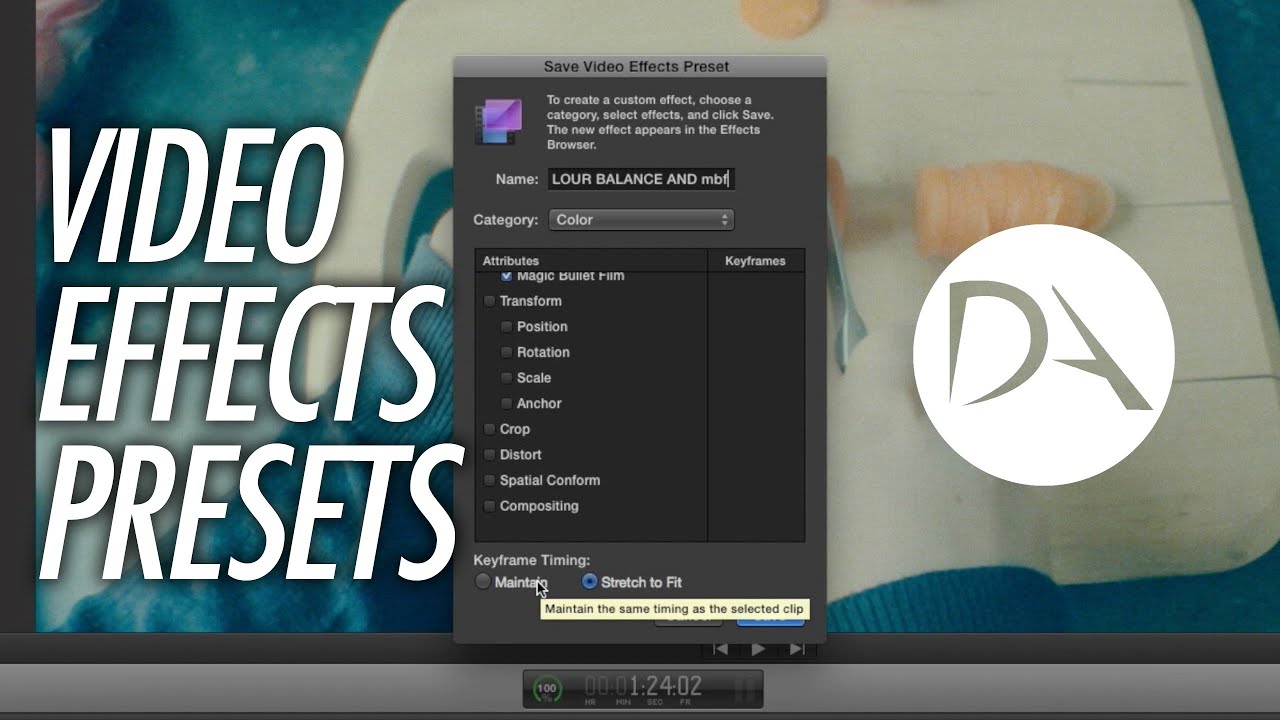Enable the Scale checkbox
This screenshot has height=720, width=1280.
(x=507, y=378)
